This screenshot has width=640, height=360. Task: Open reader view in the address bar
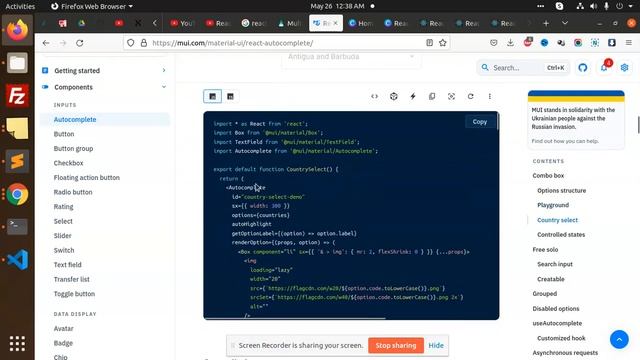429,43
